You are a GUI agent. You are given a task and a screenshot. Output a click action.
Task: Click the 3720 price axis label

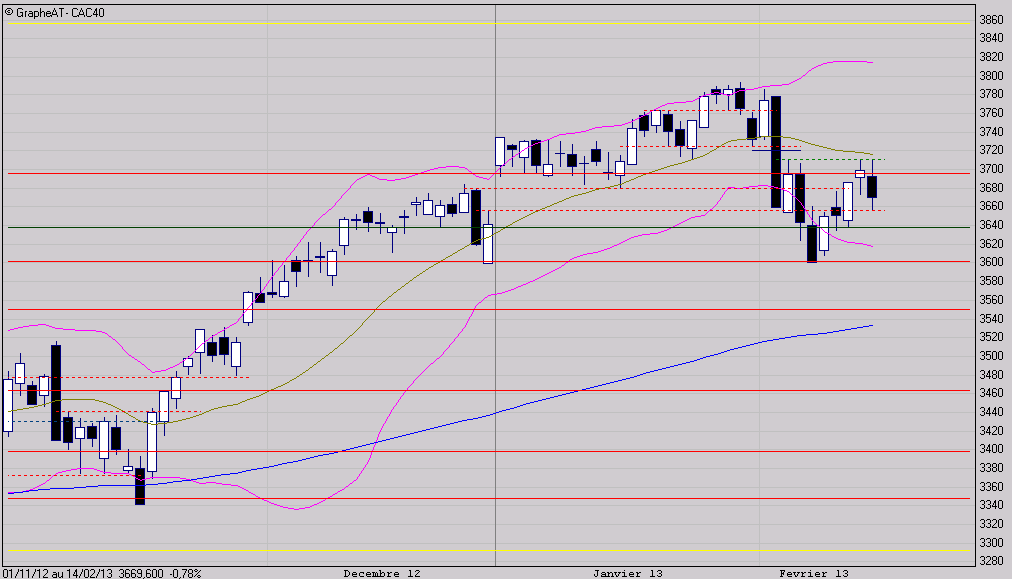click(991, 150)
